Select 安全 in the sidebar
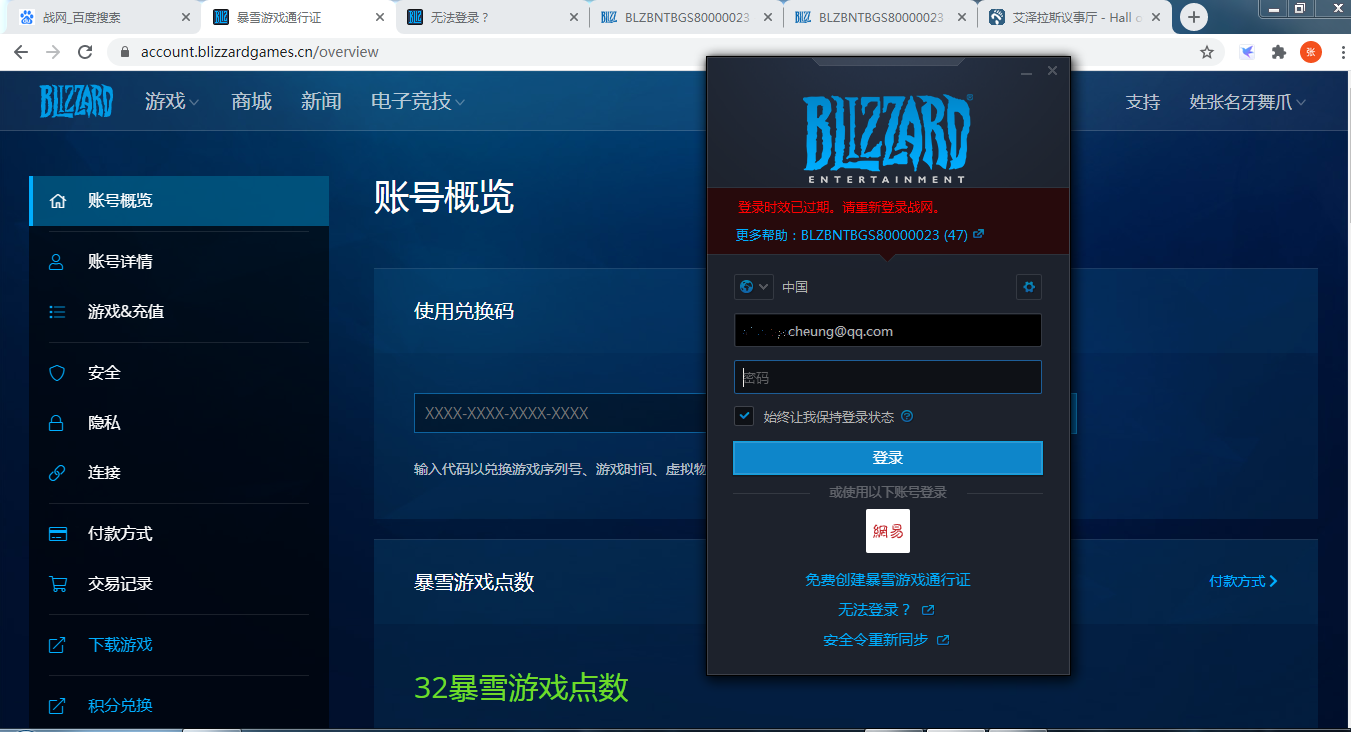The width and height of the screenshot is (1351, 732). tap(179, 373)
